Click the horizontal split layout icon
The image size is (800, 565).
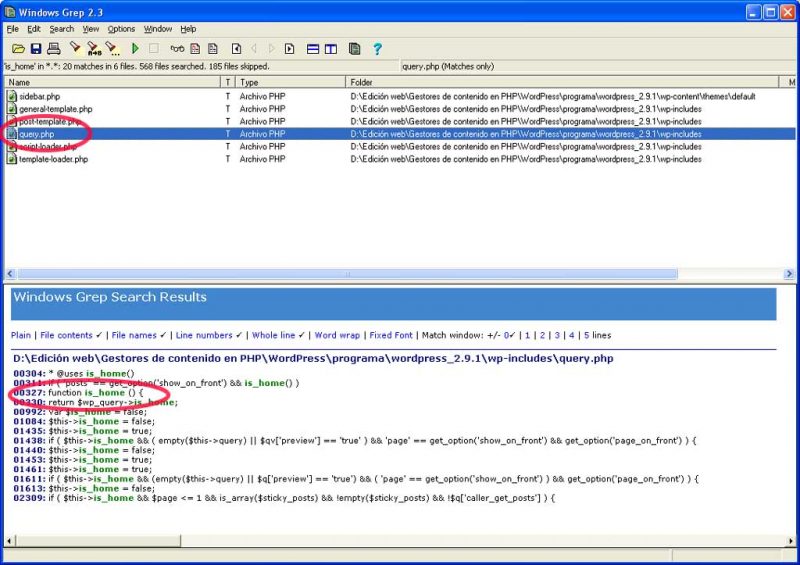coord(313,48)
